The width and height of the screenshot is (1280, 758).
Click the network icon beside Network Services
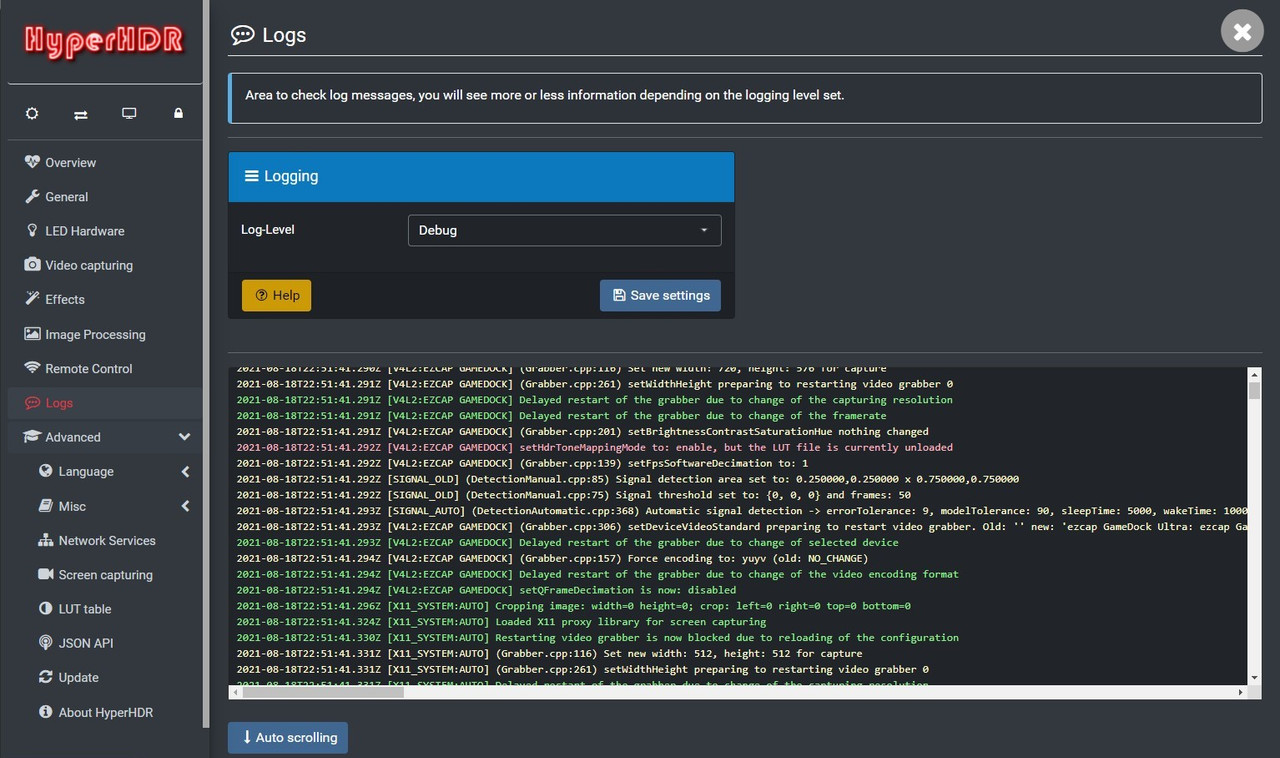tap(45, 540)
